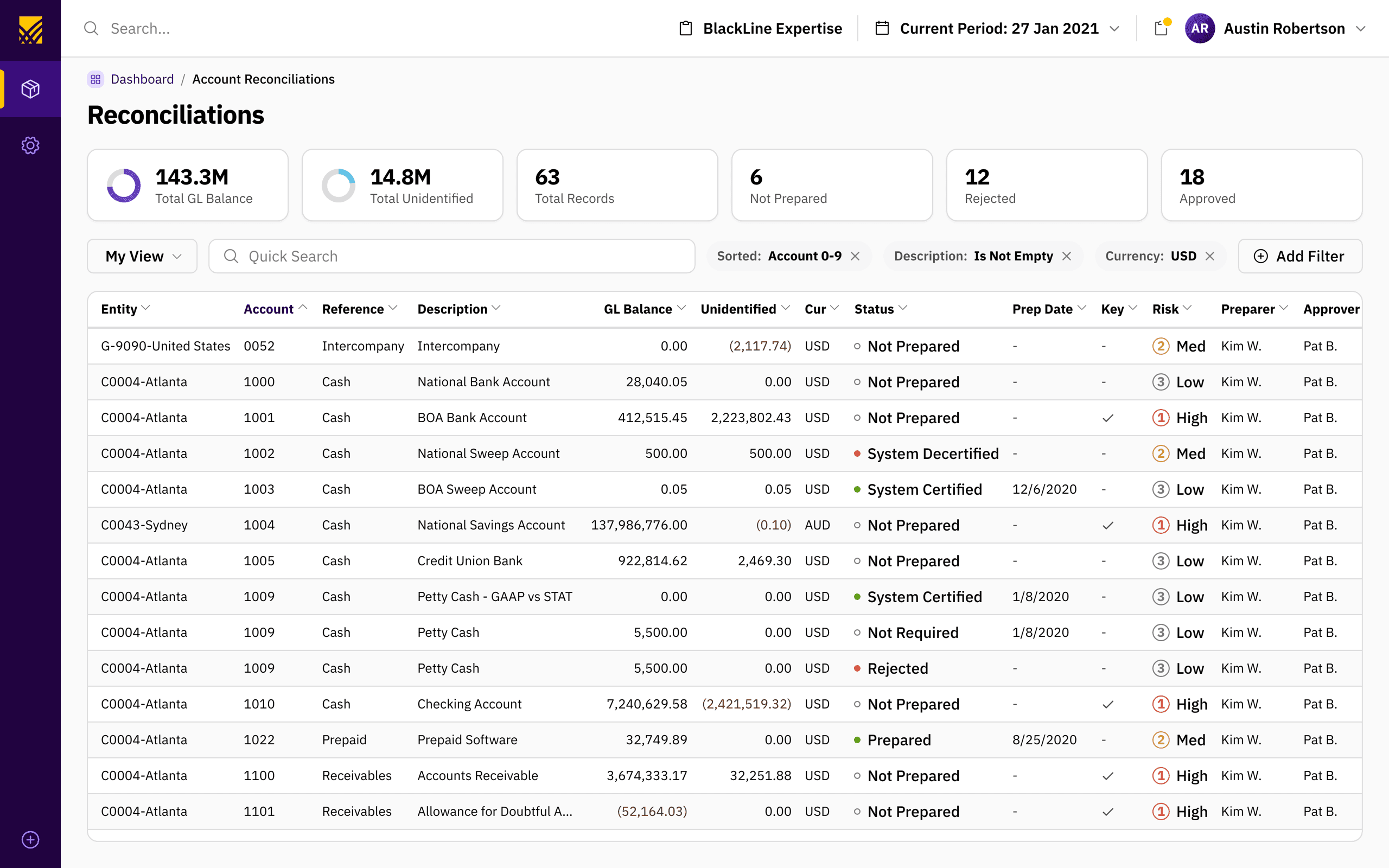Screen dimensions: 1389x868
Task: Go to Dashboard breadcrumb link
Action: pyautogui.click(x=142, y=79)
